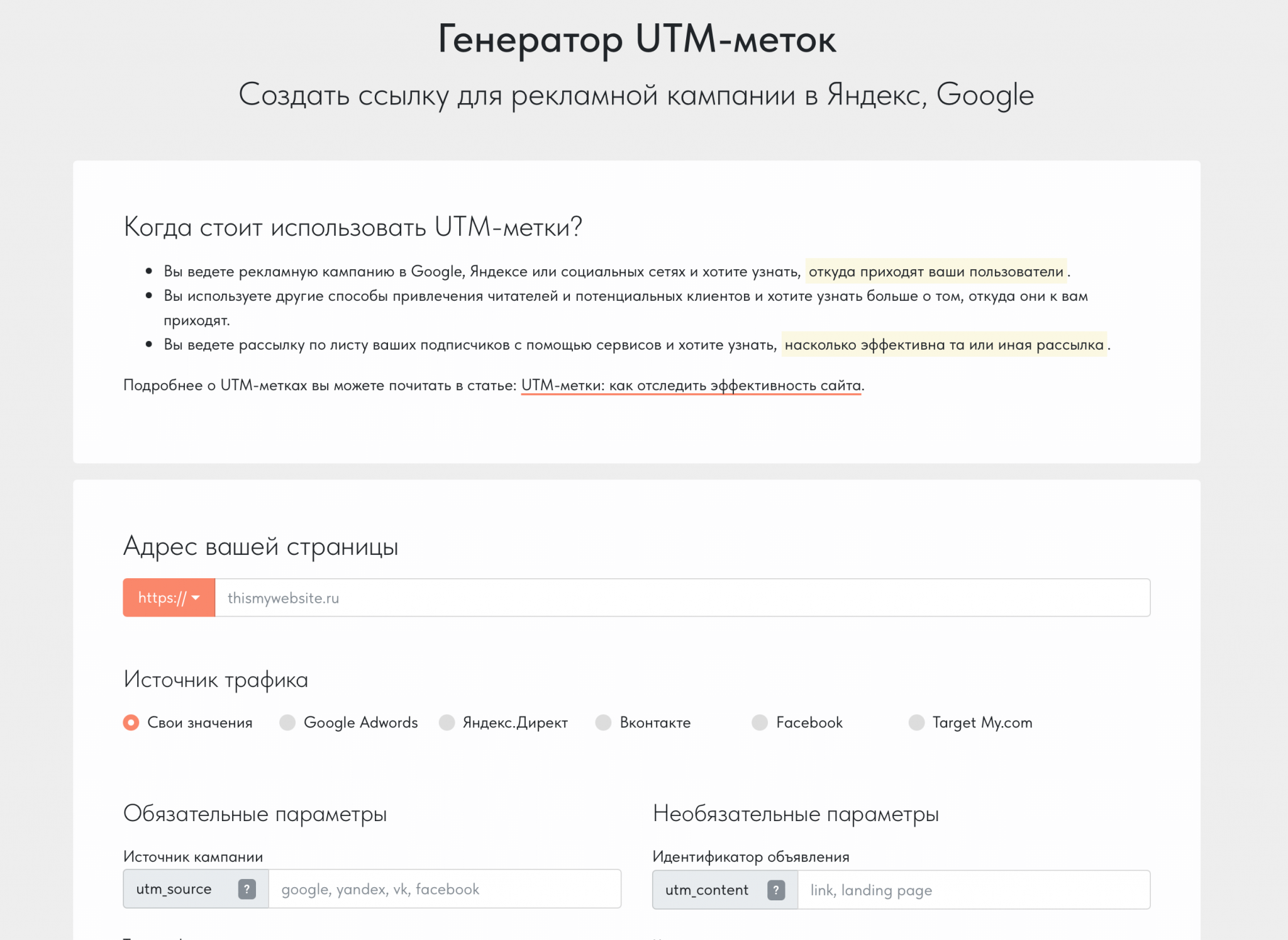Click heading Необязательные параметры
Viewport: 1288px width, 940px height.
click(x=796, y=814)
